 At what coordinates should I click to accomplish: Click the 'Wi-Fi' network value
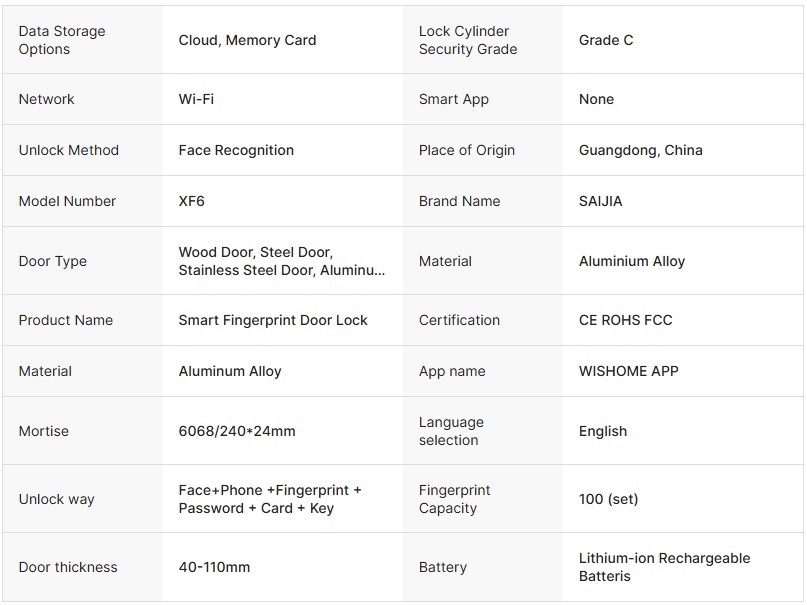pos(196,99)
